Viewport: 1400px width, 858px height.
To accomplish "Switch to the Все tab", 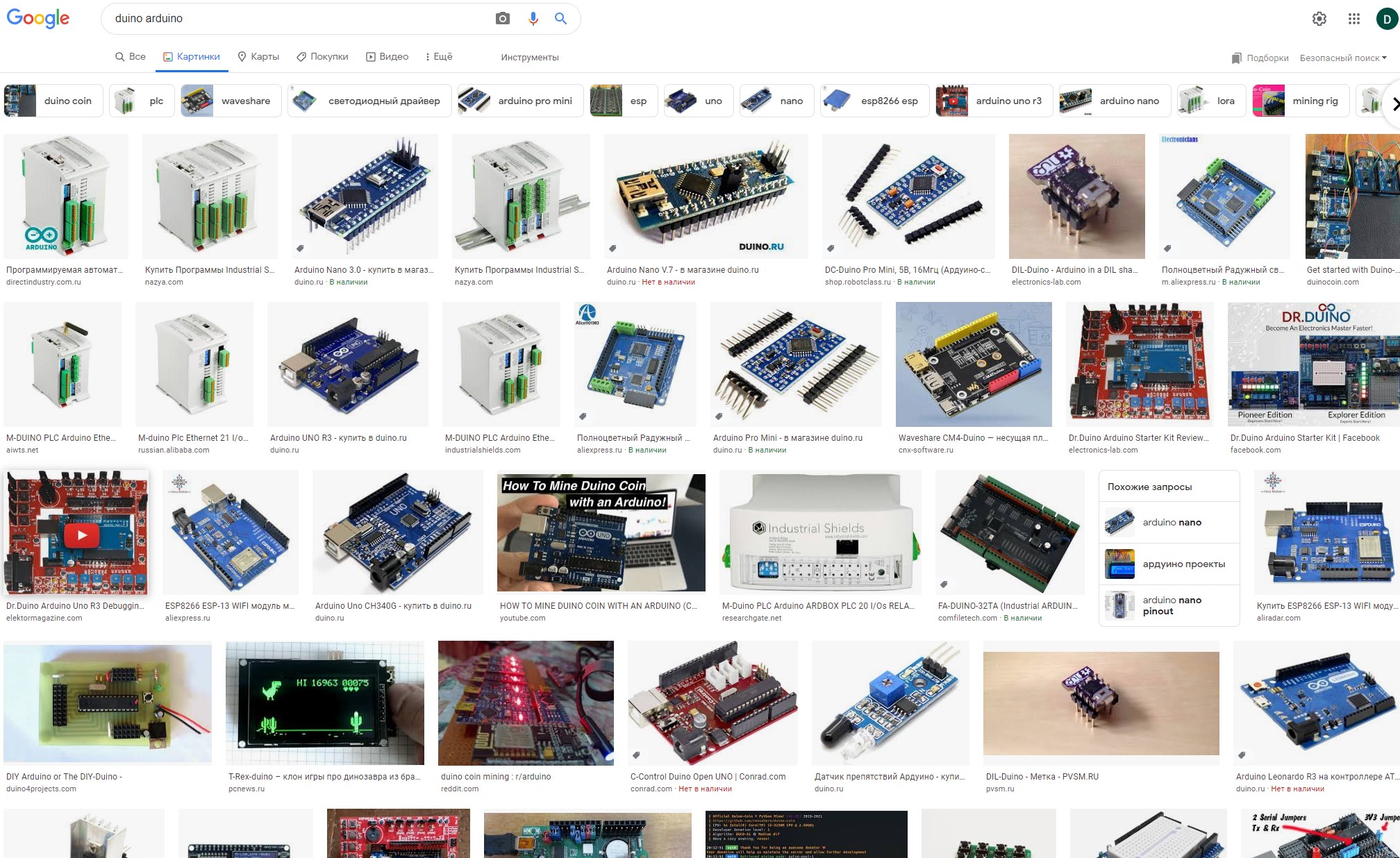I will pyautogui.click(x=131, y=57).
